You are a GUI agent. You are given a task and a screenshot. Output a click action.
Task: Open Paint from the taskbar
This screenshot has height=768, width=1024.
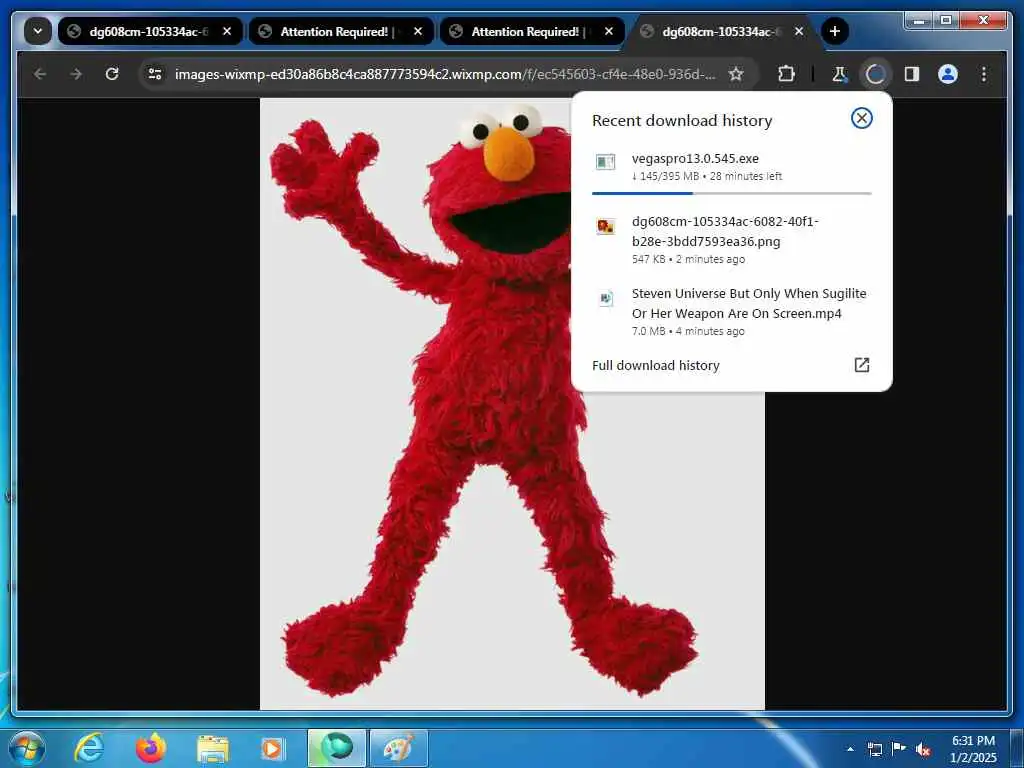[399, 748]
